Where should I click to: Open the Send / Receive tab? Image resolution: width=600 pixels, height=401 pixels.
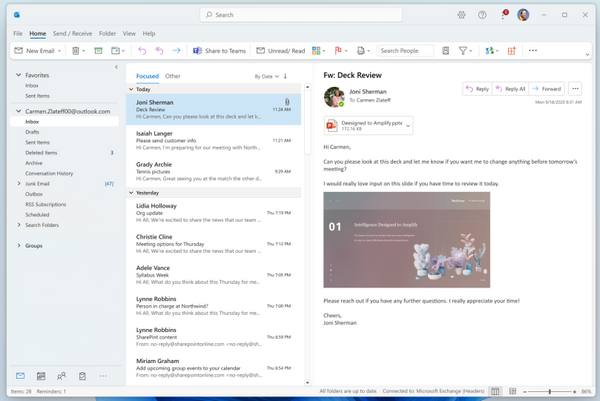[72, 34]
